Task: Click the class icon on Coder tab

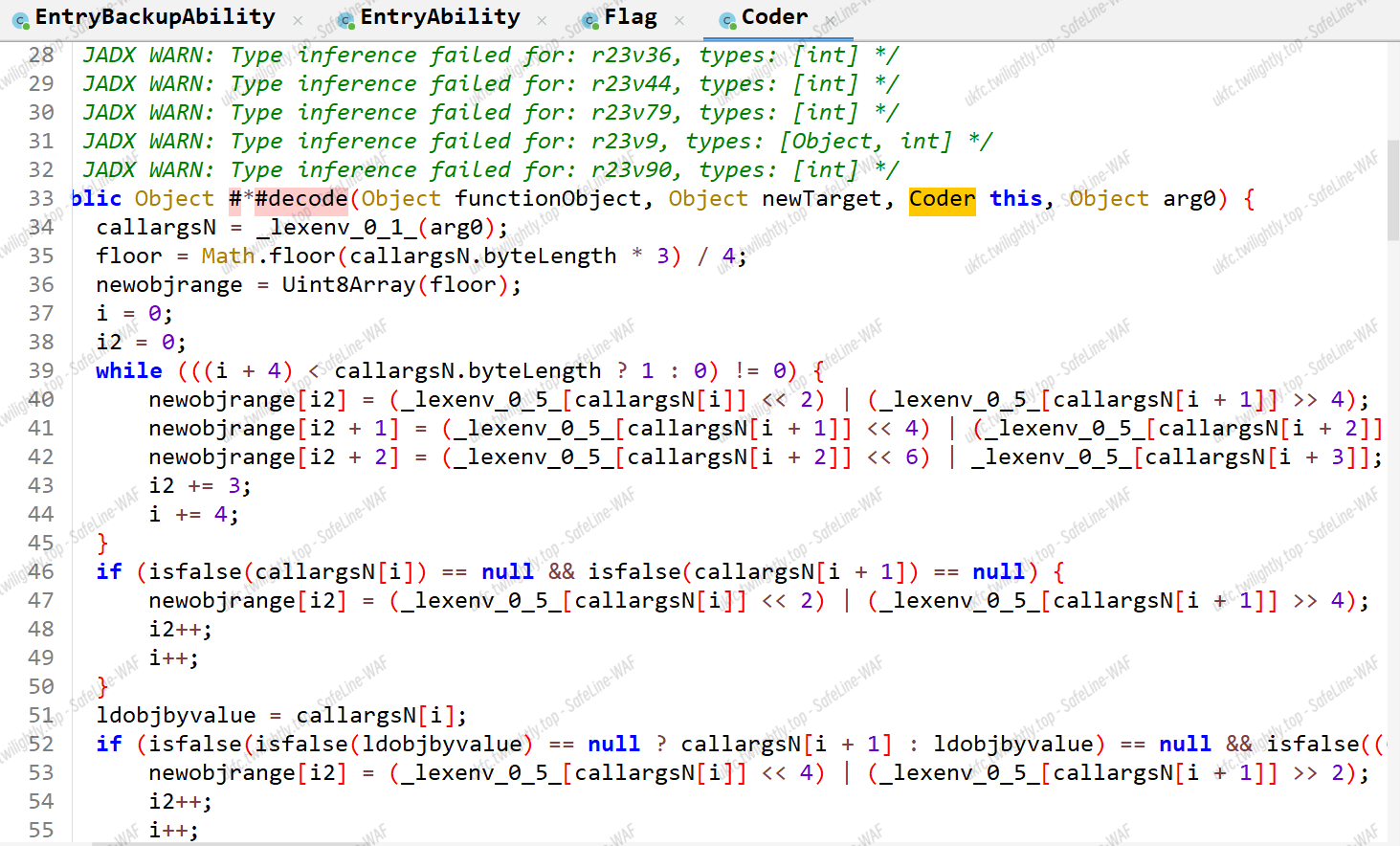Action: (x=727, y=20)
